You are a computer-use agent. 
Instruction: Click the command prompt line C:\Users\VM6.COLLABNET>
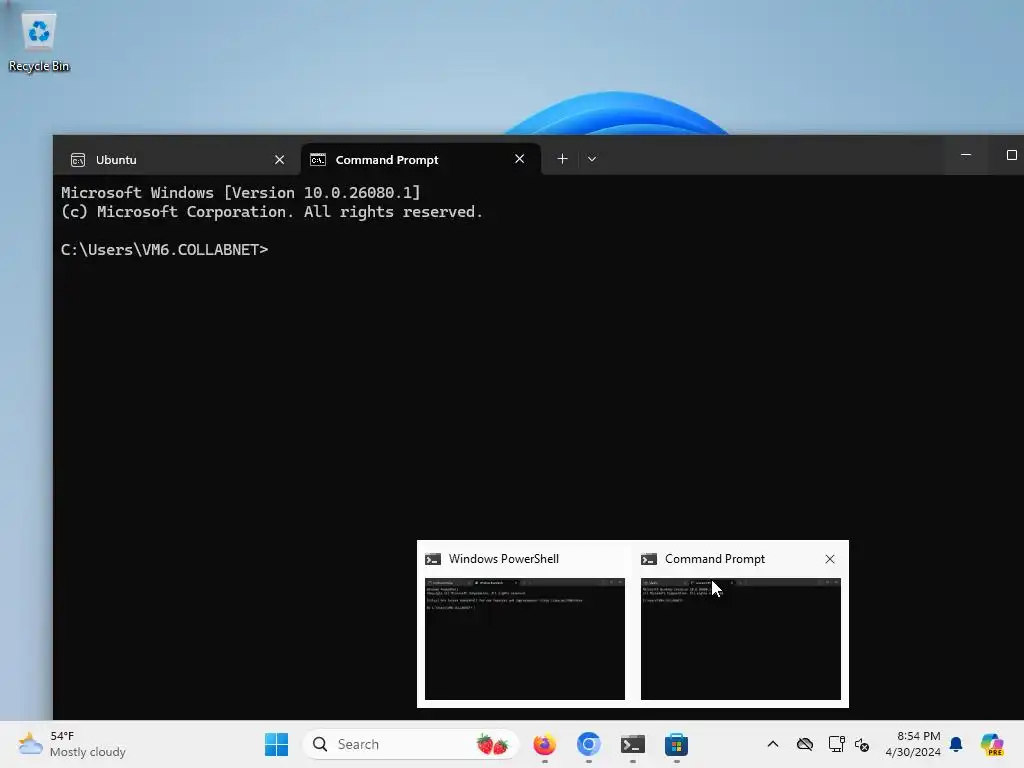tap(165, 249)
